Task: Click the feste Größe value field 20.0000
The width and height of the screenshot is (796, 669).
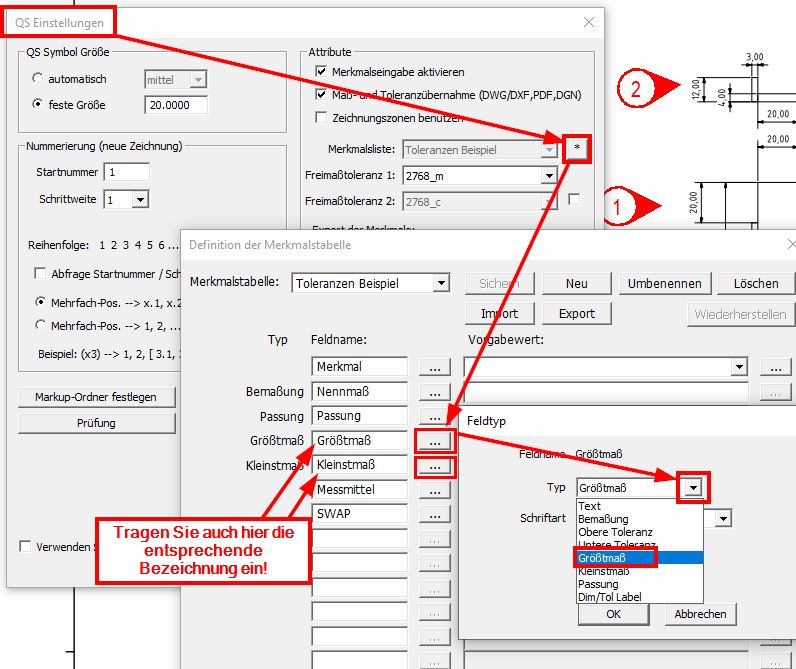Action: 176,105
